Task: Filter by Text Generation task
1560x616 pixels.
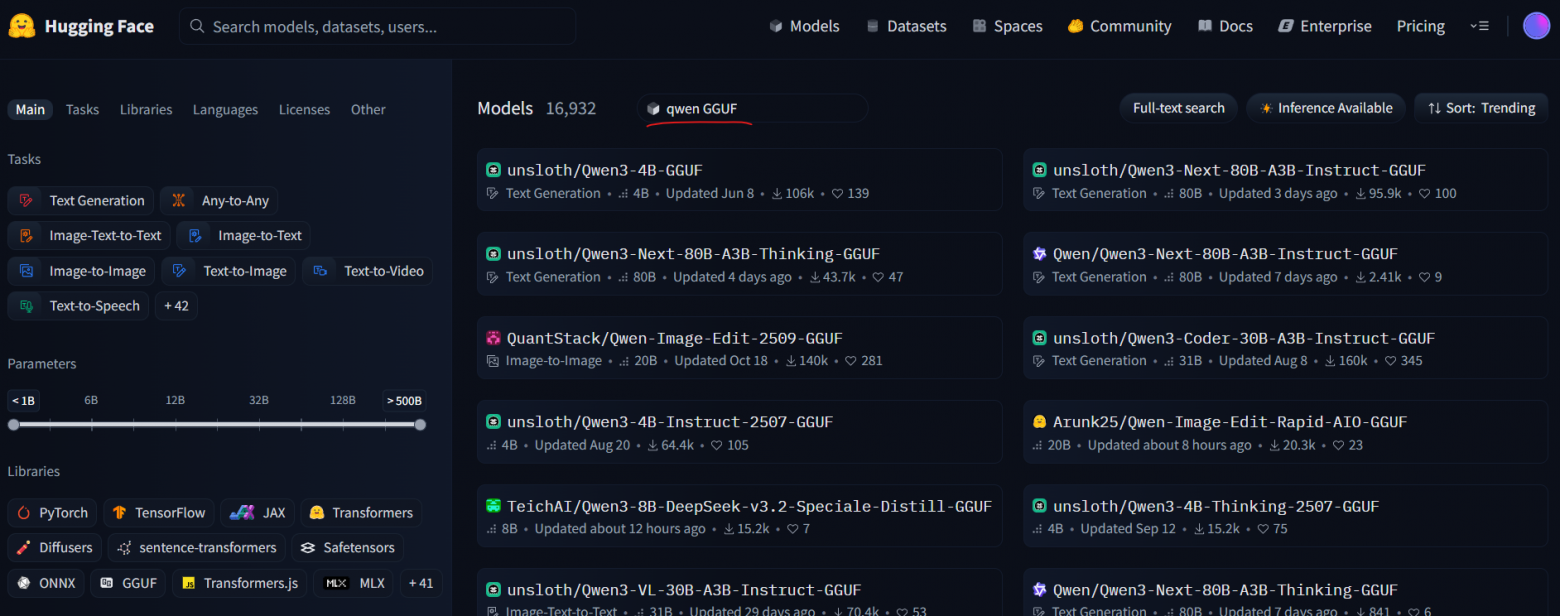Action: click(81, 200)
